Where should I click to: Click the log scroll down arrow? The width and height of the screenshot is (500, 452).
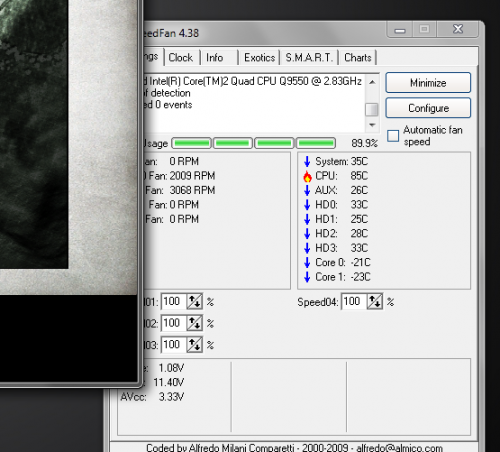(372, 125)
